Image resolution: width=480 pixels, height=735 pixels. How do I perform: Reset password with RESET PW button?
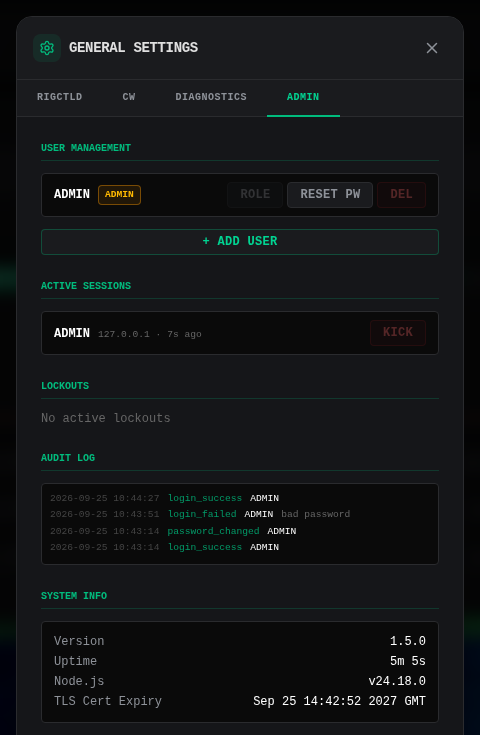pos(330,195)
